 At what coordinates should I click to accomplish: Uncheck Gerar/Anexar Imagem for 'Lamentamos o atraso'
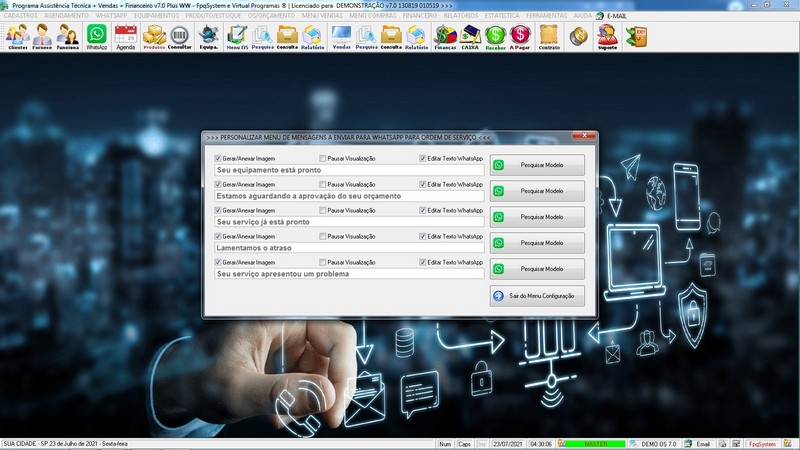coord(218,236)
